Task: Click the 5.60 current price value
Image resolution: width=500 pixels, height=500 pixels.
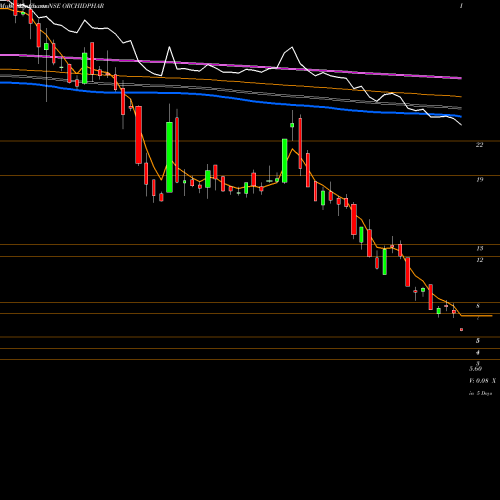Action: (475, 369)
